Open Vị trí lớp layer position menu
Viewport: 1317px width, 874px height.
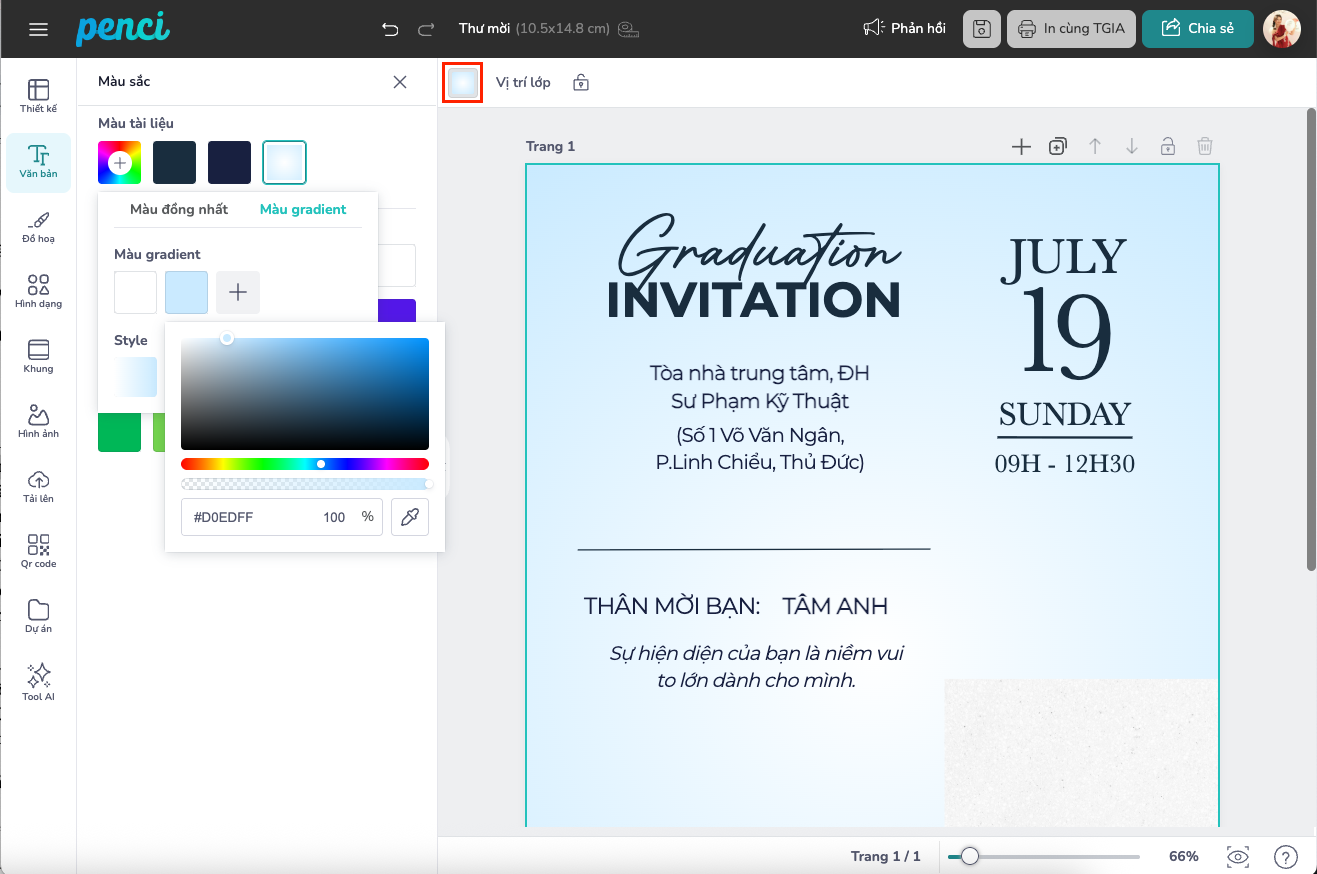(x=523, y=83)
